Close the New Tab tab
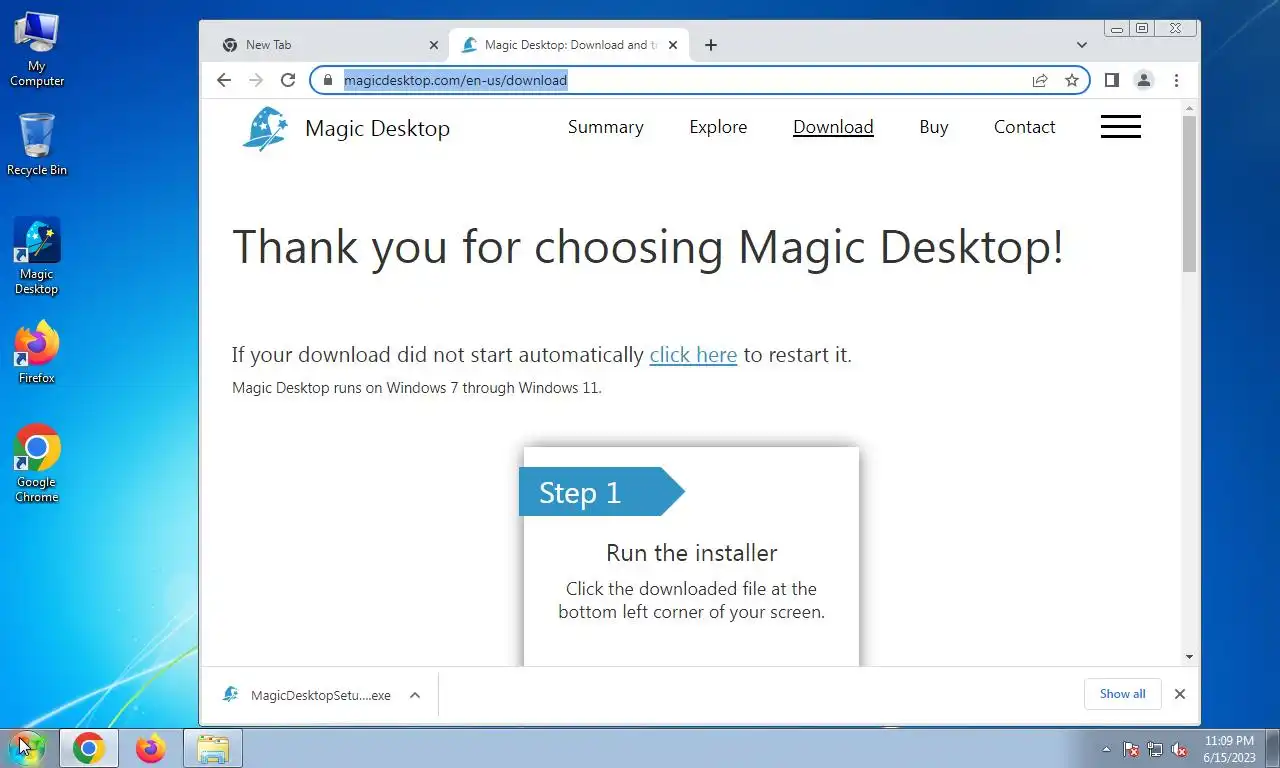This screenshot has width=1280, height=768. coord(434,45)
